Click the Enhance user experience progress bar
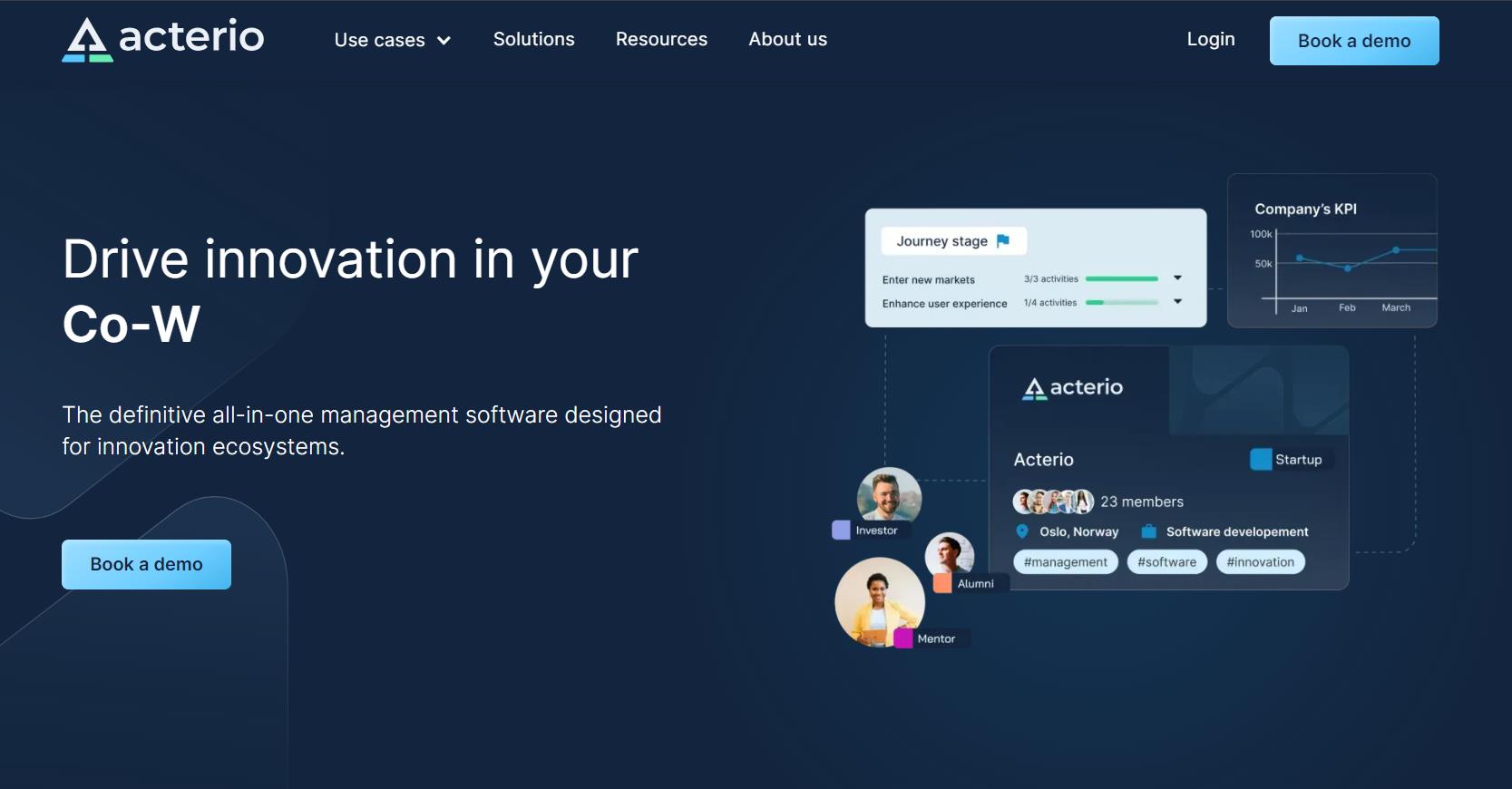Image resolution: width=1512 pixels, height=789 pixels. [1122, 302]
